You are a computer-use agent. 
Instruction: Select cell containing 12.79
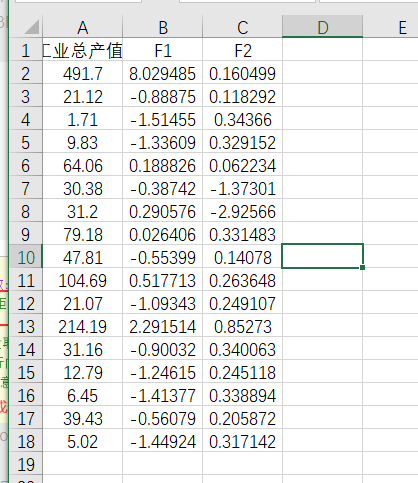tap(83, 372)
